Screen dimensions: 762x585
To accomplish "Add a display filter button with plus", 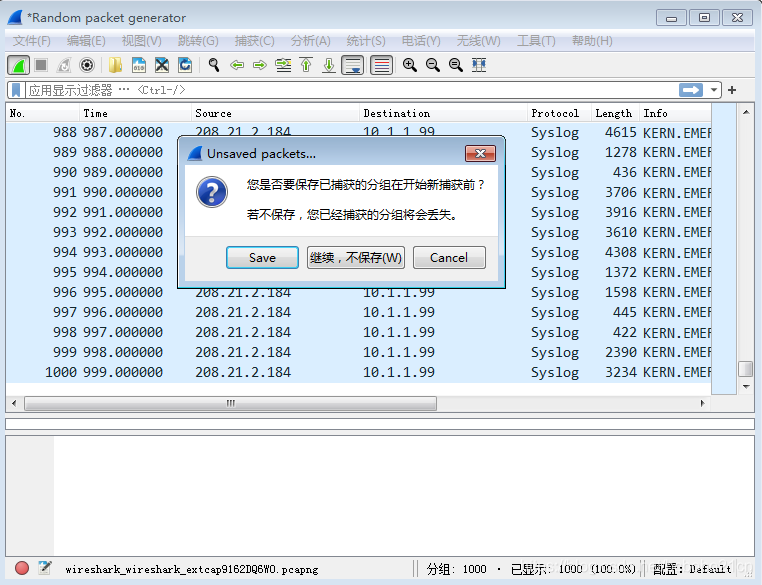I will 732,90.
